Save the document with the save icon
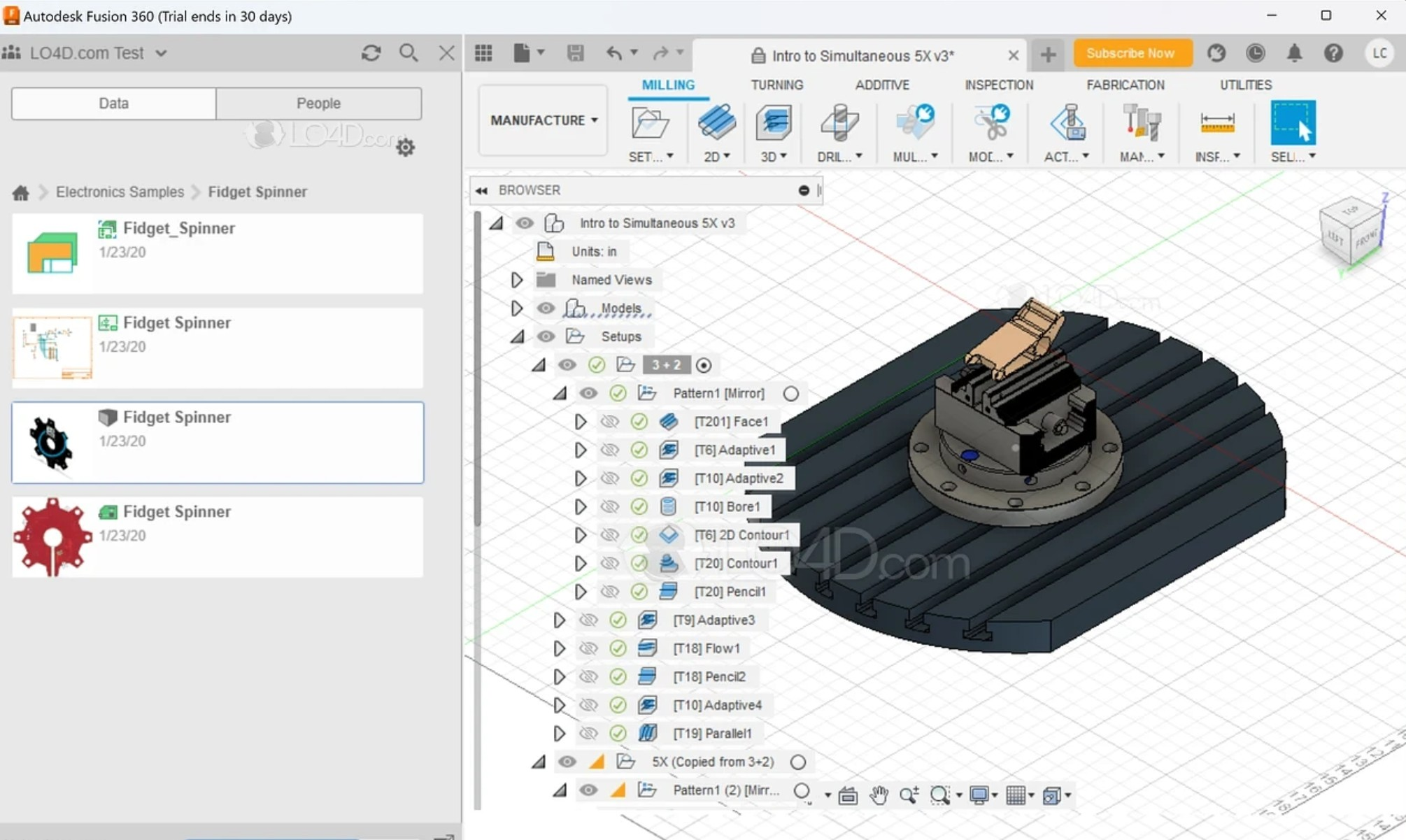Screen dimensions: 1406x840 575,53
